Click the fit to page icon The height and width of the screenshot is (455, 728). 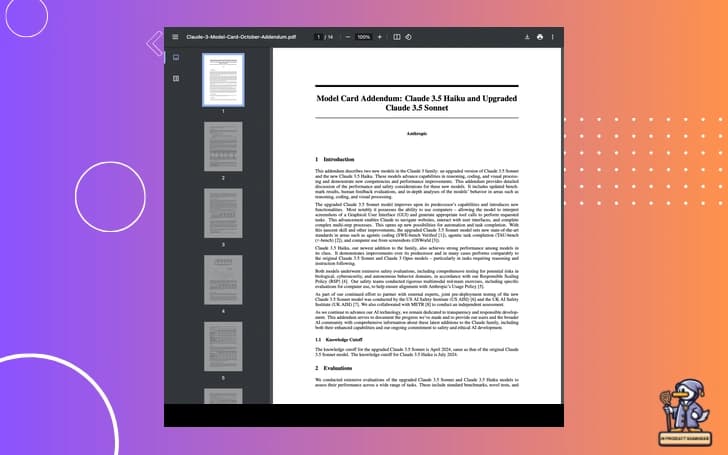point(397,37)
